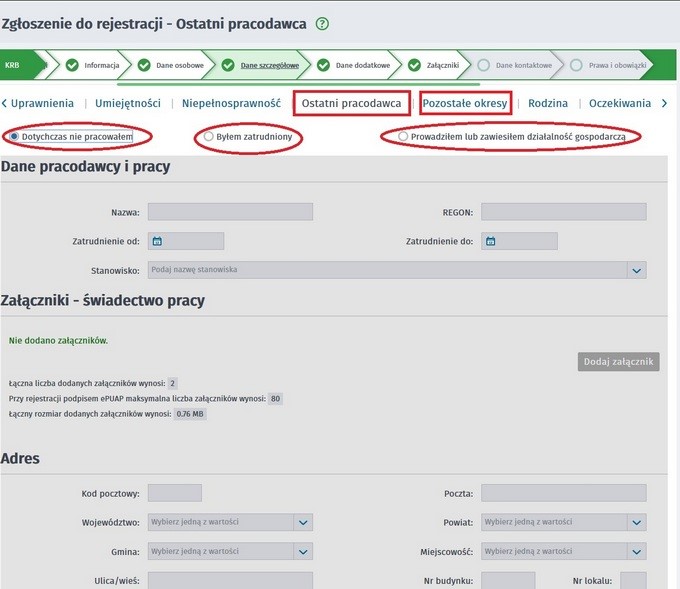The width and height of the screenshot is (680, 589).
Task: Switch to Pozostałe okresy tab
Action: point(465,103)
